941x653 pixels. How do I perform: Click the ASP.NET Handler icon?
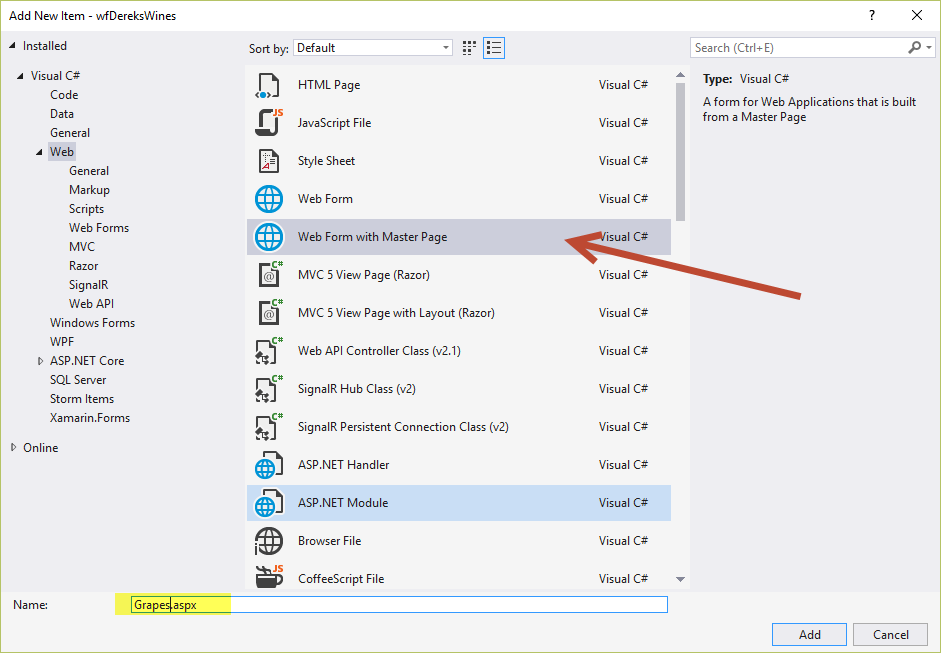click(268, 465)
